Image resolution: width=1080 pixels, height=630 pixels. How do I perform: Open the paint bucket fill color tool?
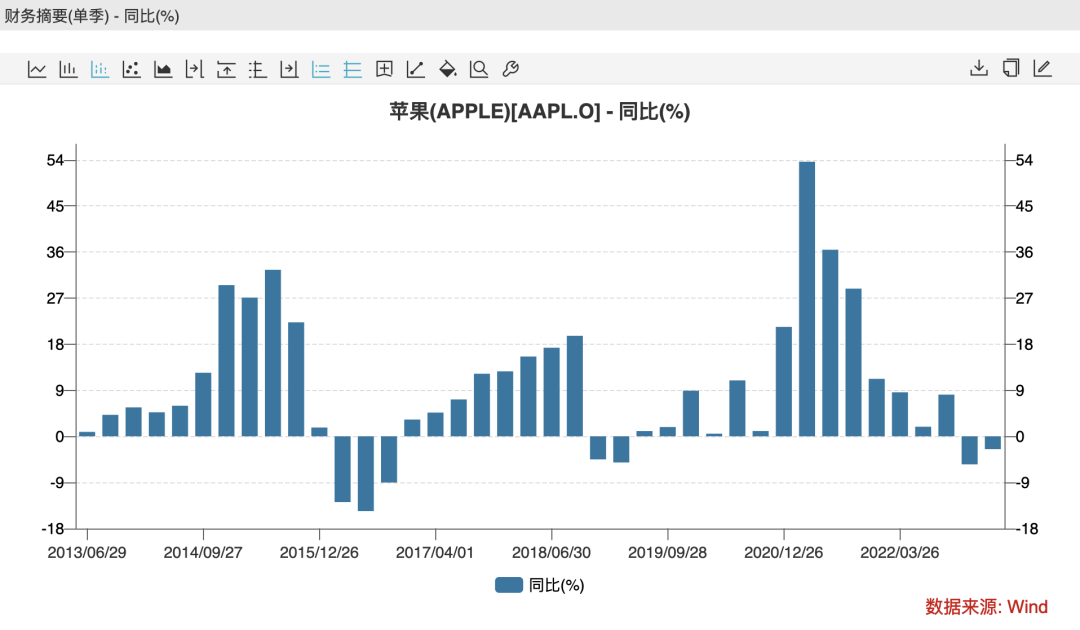click(448, 69)
